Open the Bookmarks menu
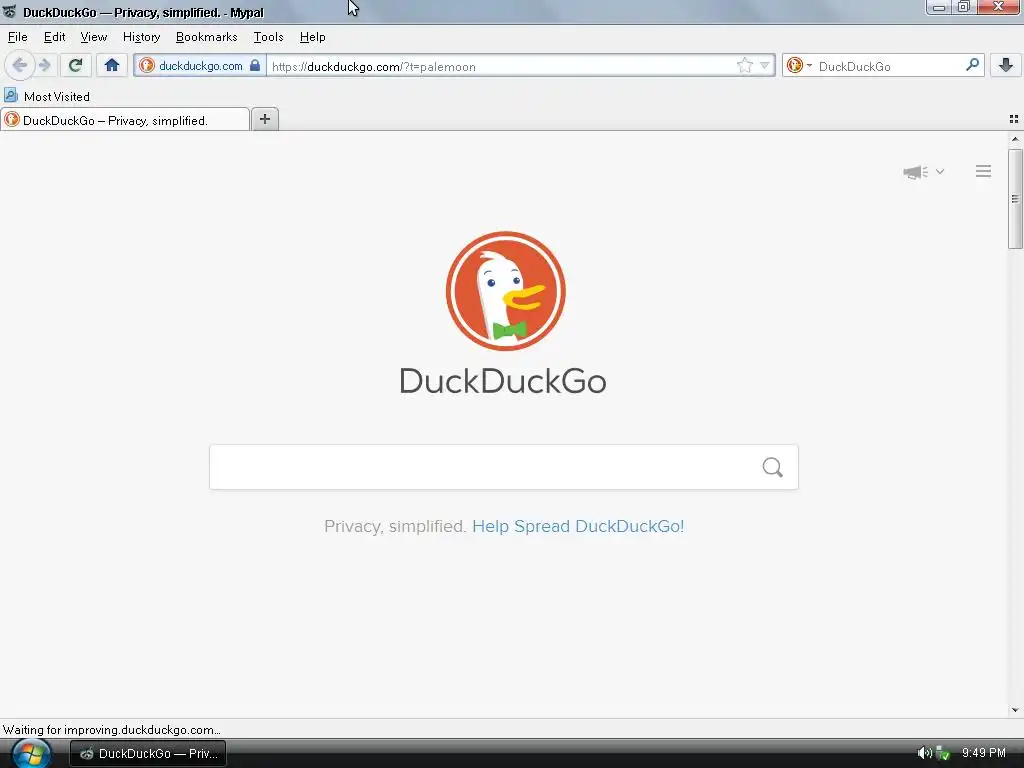The height and width of the screenshot is (768, 1024). click(x=206, y=37)
